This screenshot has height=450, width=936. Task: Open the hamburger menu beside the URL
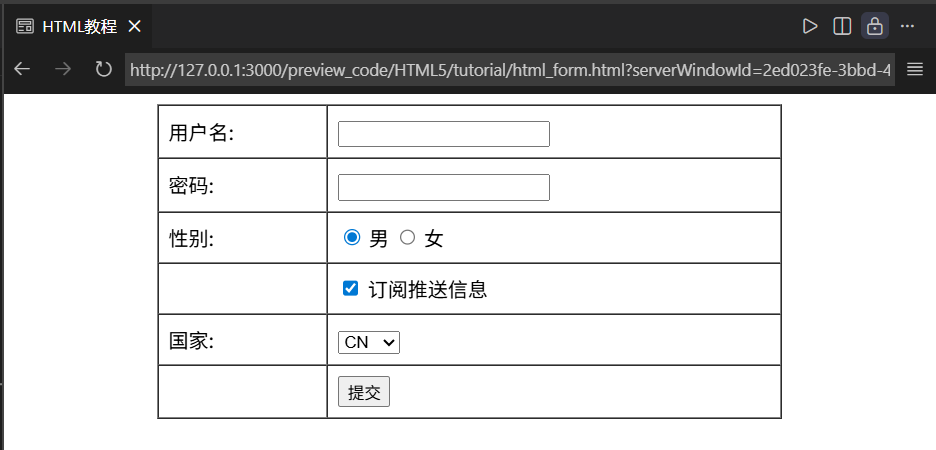click(x=914, y=69)
